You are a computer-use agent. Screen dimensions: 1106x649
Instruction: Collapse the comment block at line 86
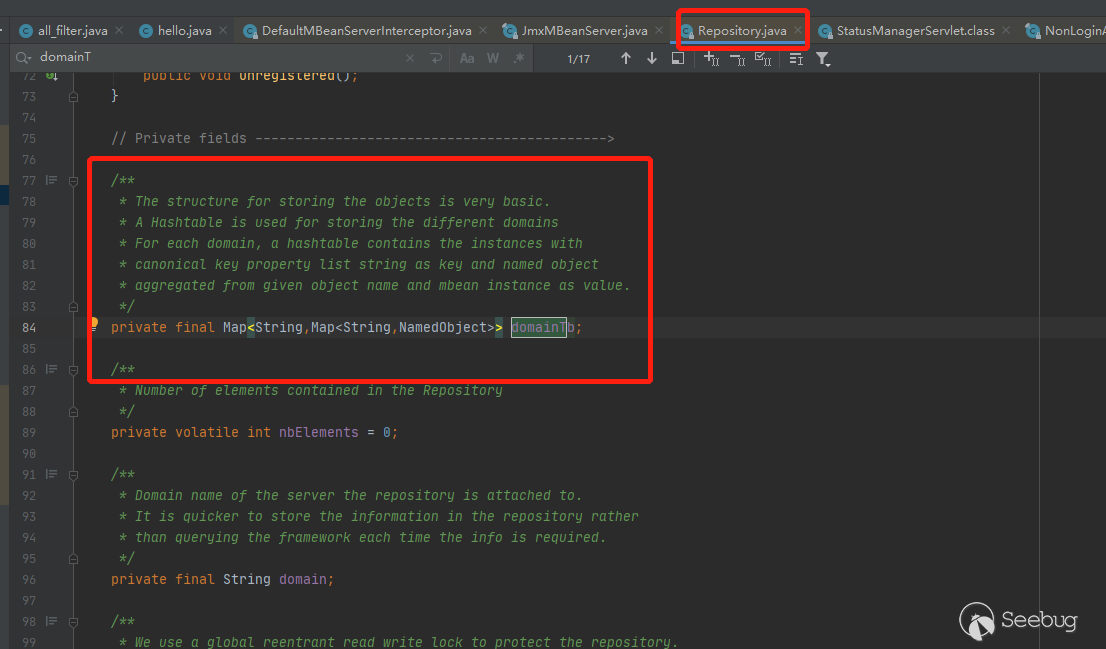pos(73,370)
